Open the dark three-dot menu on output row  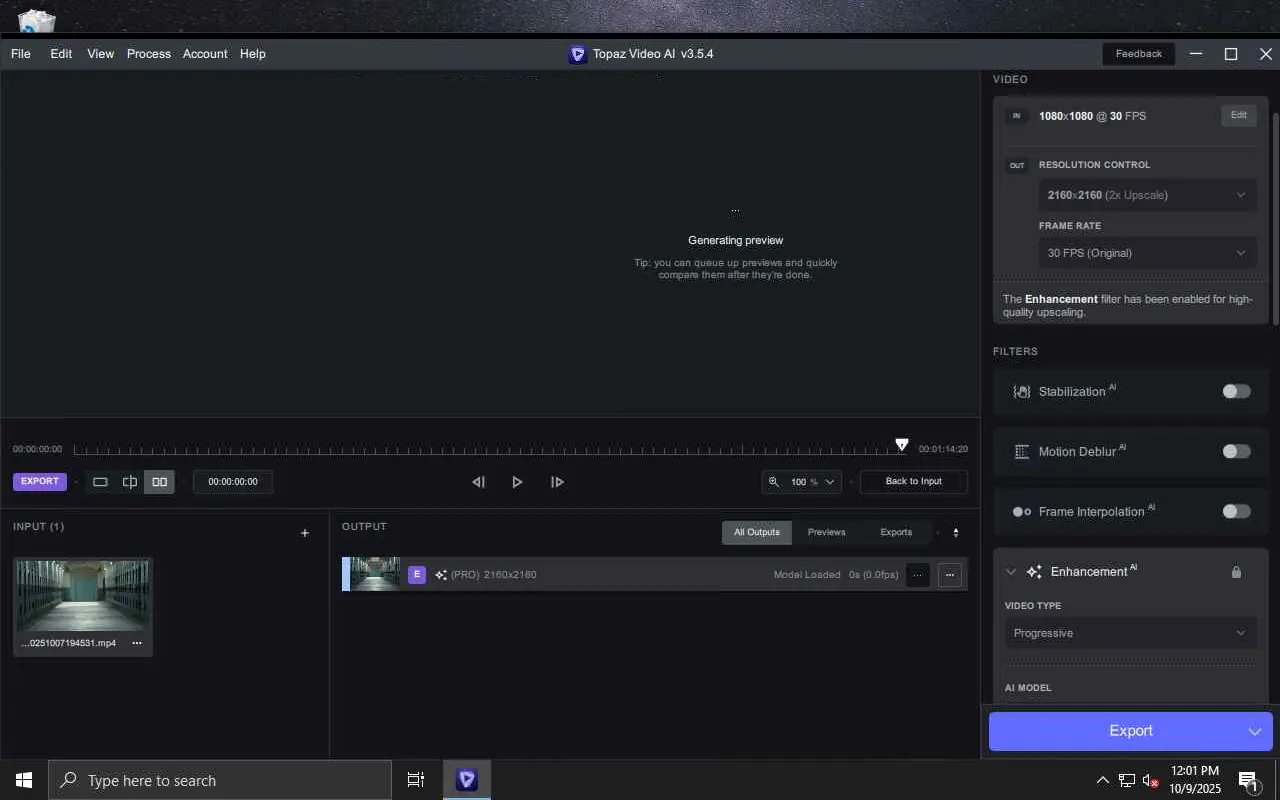coord(917,575)
